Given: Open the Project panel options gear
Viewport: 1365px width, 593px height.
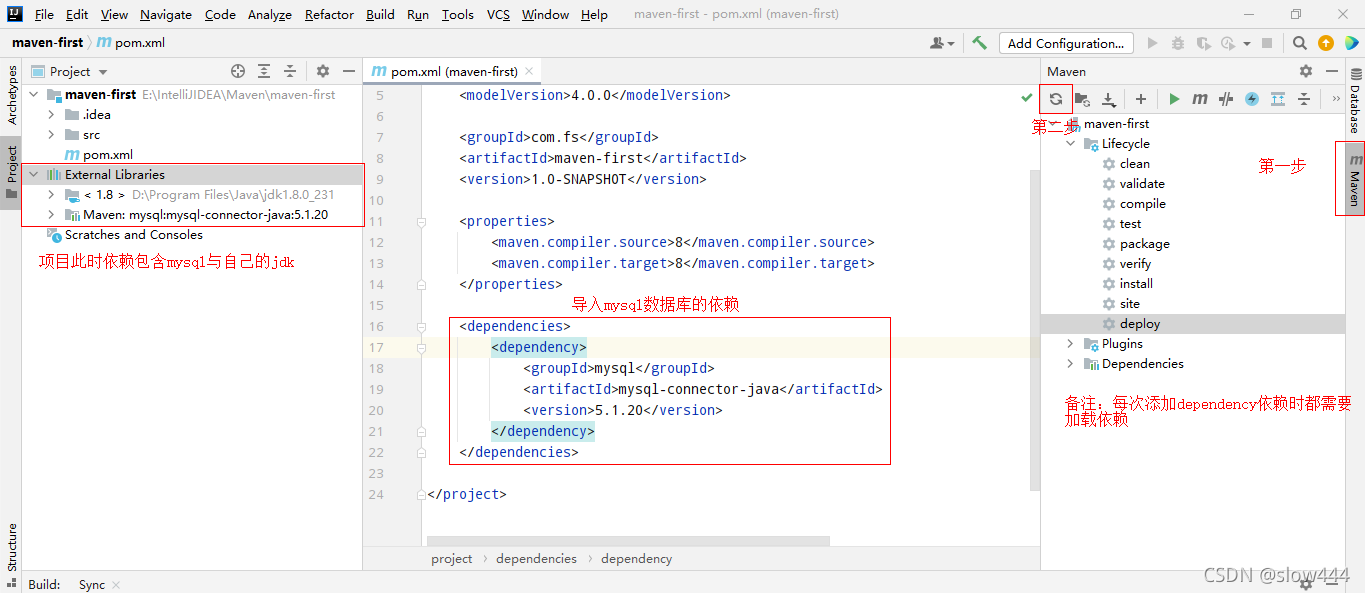Looking at the screenshot, I should coord(323,71).
